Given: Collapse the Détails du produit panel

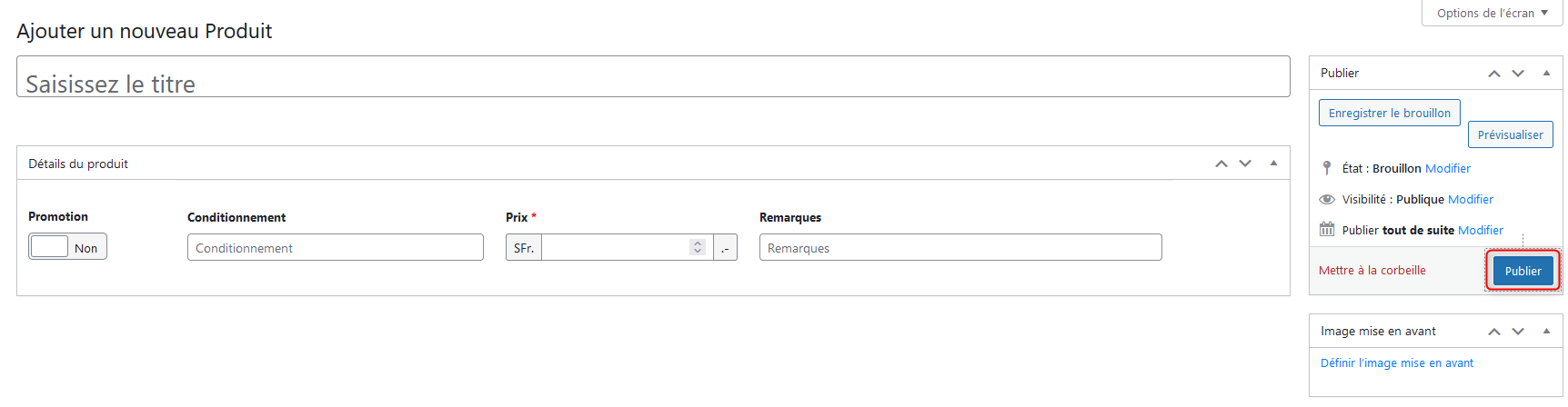Looking at the screenshot, I should (1273, 164).
